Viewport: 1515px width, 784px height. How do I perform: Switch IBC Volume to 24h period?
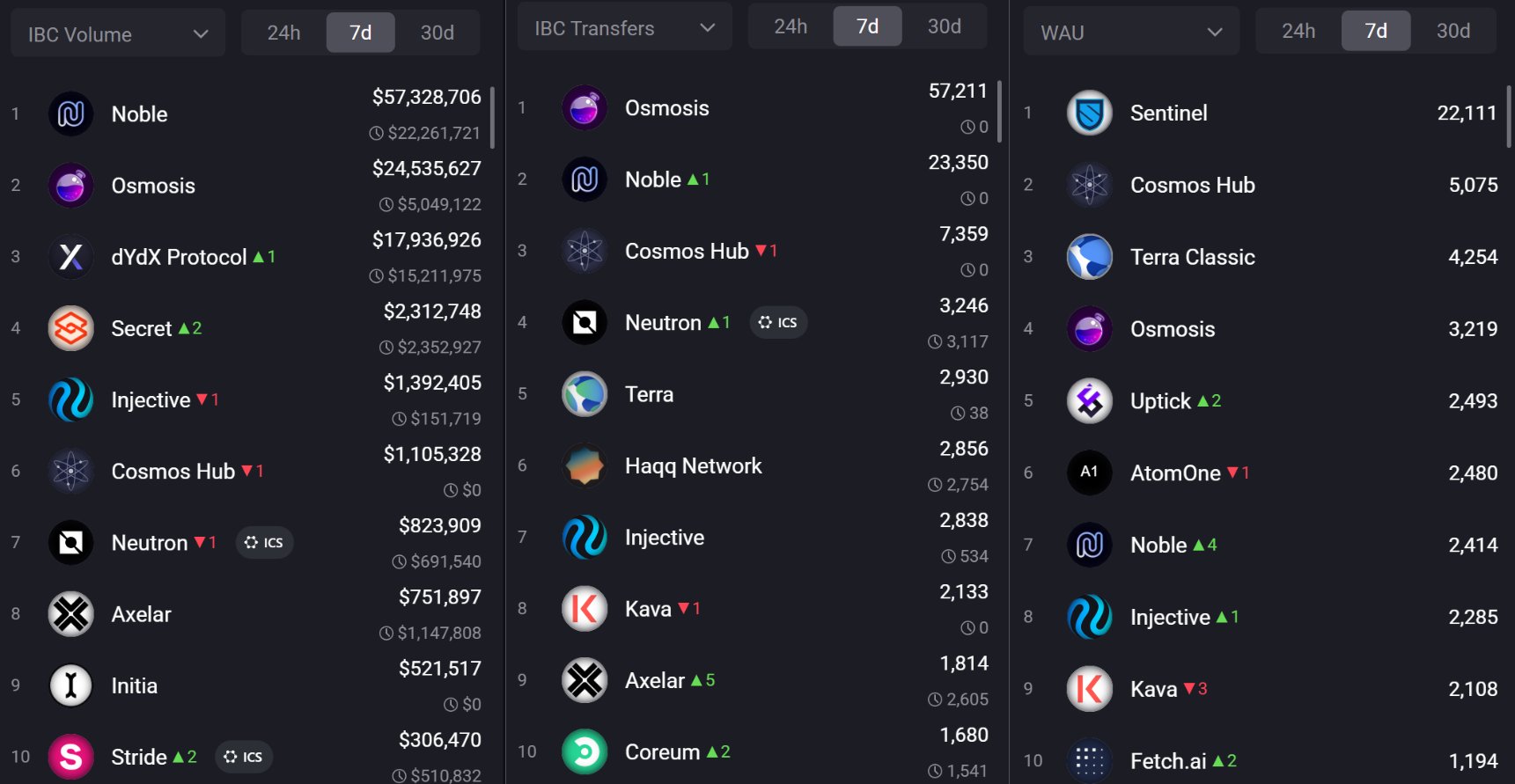tap(283, 33)
